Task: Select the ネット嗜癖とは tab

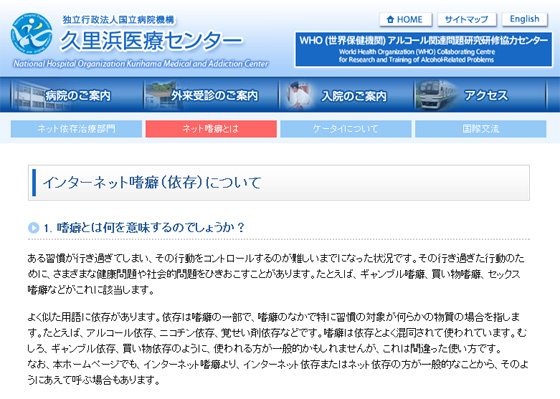Action: [211, 129]
